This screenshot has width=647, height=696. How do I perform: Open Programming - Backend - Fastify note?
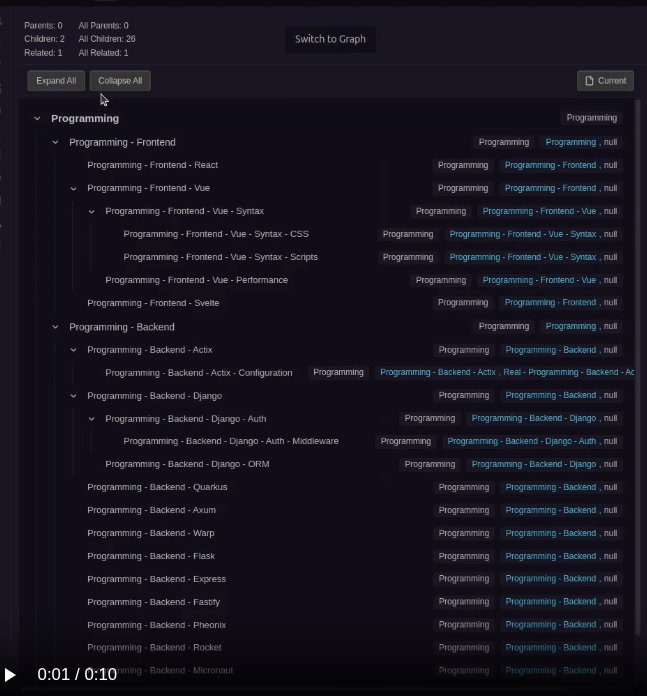[154, 602]
